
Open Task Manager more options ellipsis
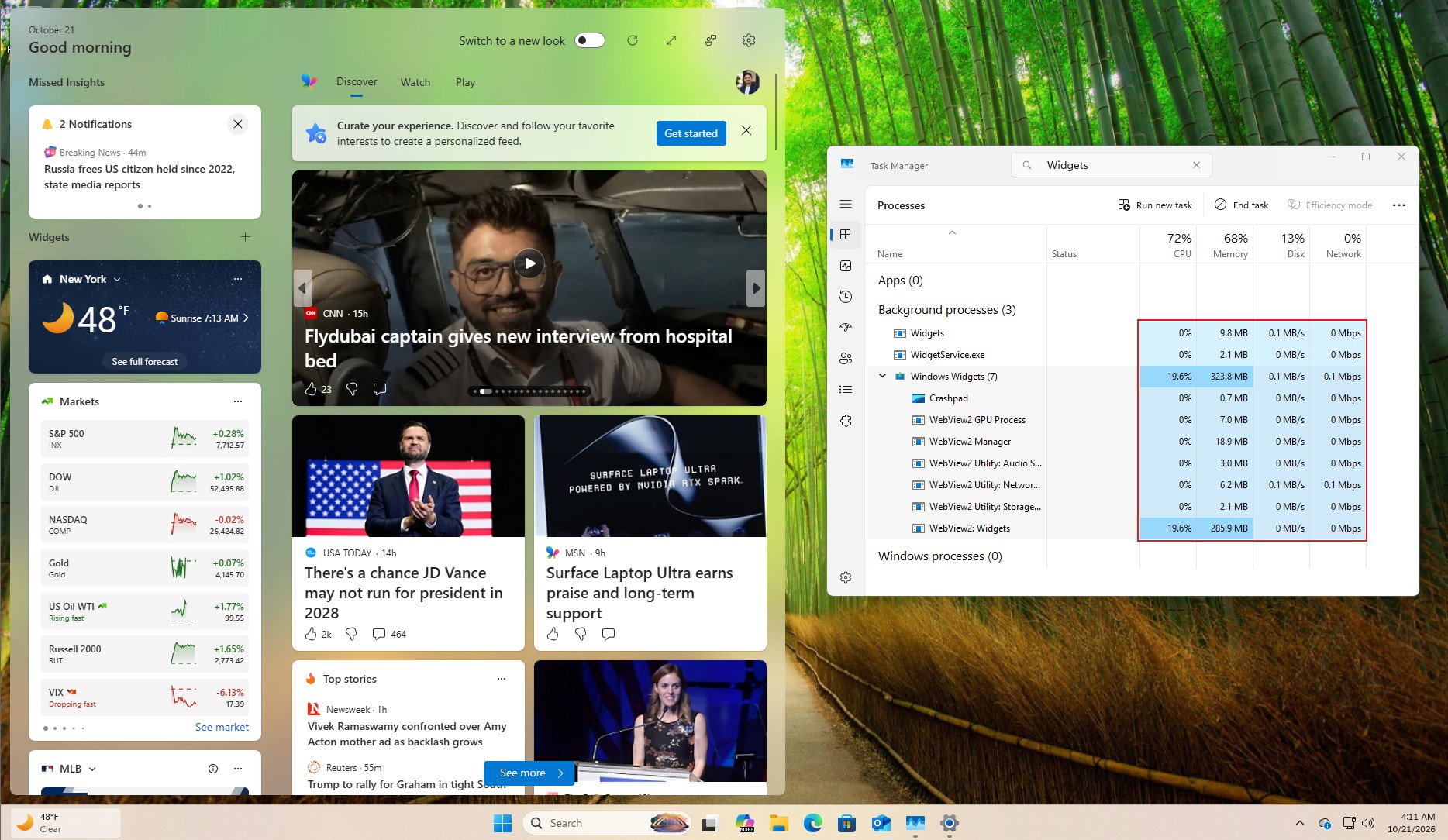point(1399,205)
